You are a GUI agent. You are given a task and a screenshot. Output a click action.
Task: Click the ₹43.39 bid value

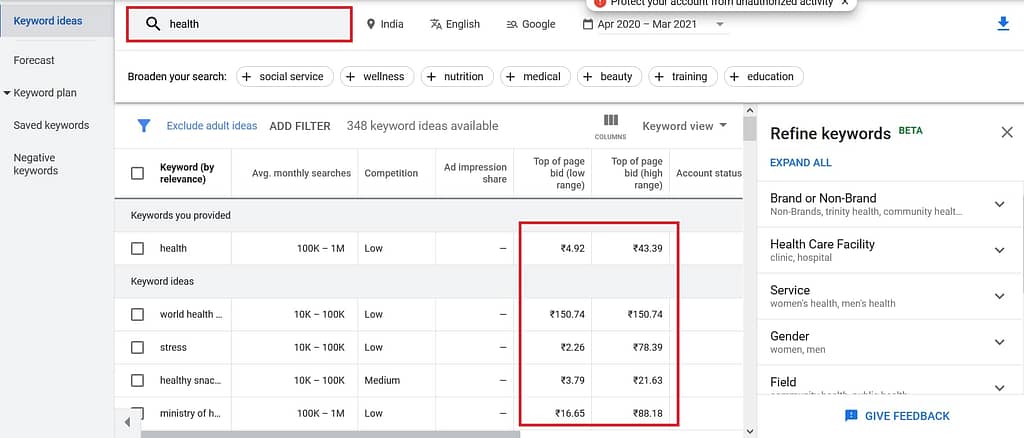tap(647, 248)
